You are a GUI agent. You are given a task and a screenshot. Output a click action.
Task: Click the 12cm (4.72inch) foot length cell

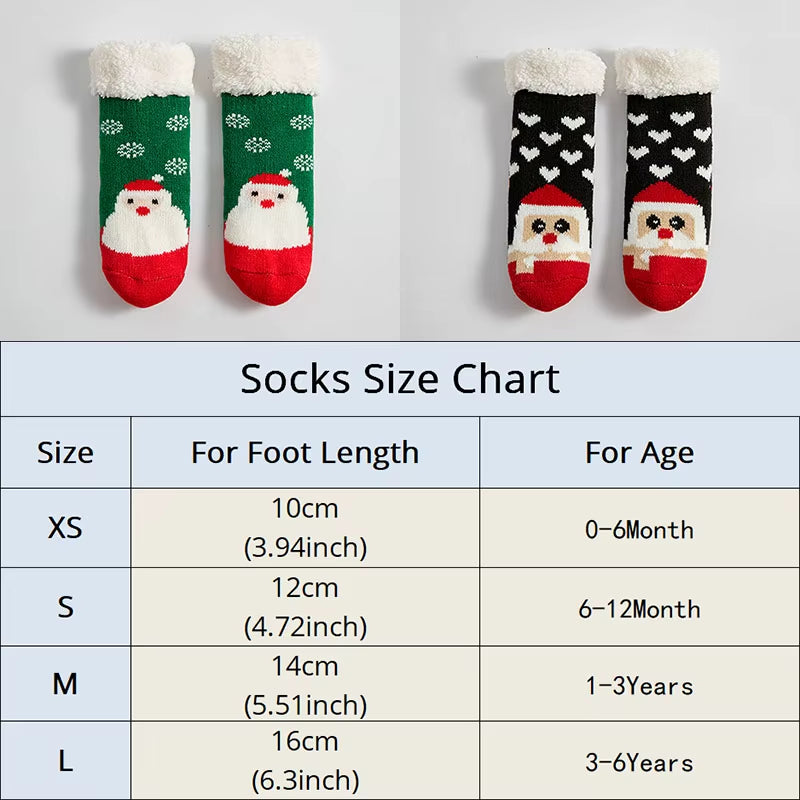coord(305,606)
